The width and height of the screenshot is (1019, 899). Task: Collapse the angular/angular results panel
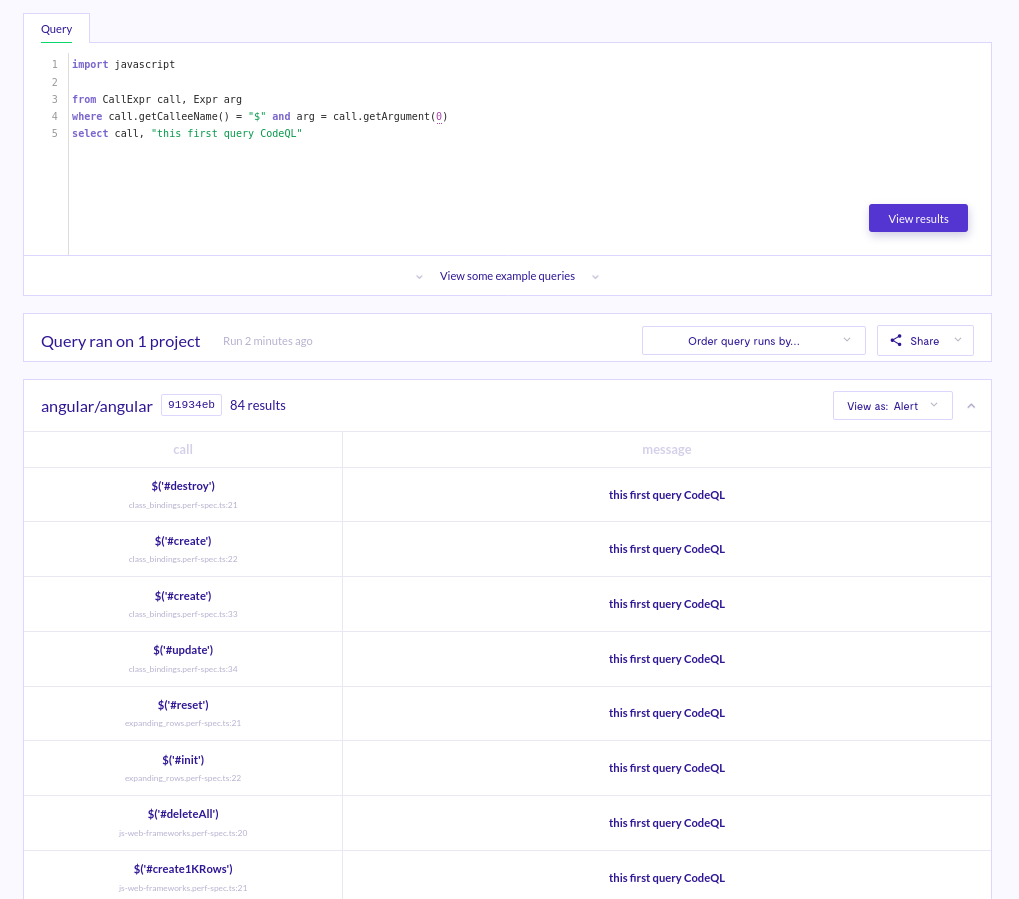point(971,405)
